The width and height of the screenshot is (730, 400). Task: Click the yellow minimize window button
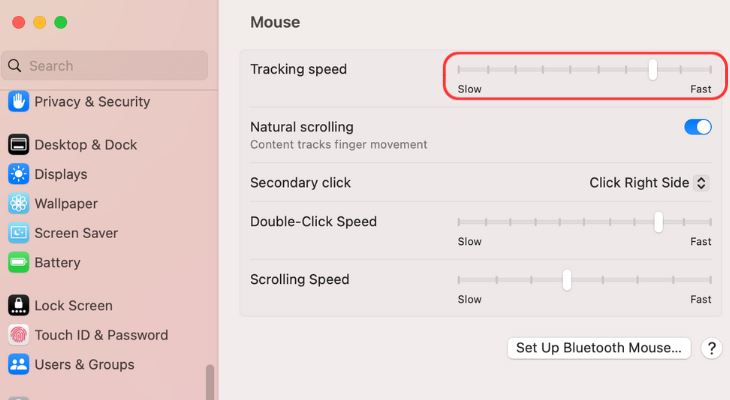click(40, 22)
